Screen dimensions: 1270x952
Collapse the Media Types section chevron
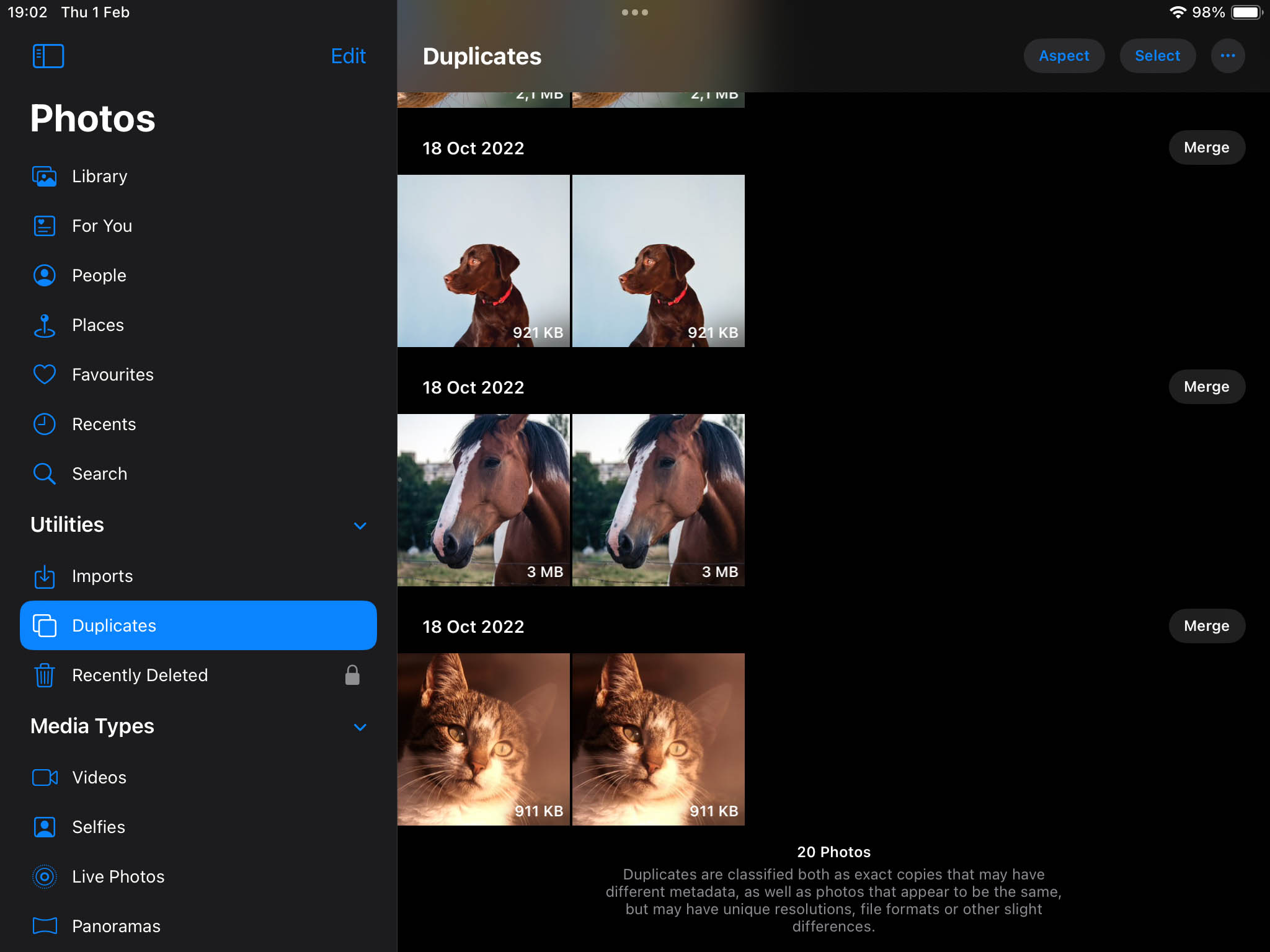pyautogui.click(x=360, y=727)
